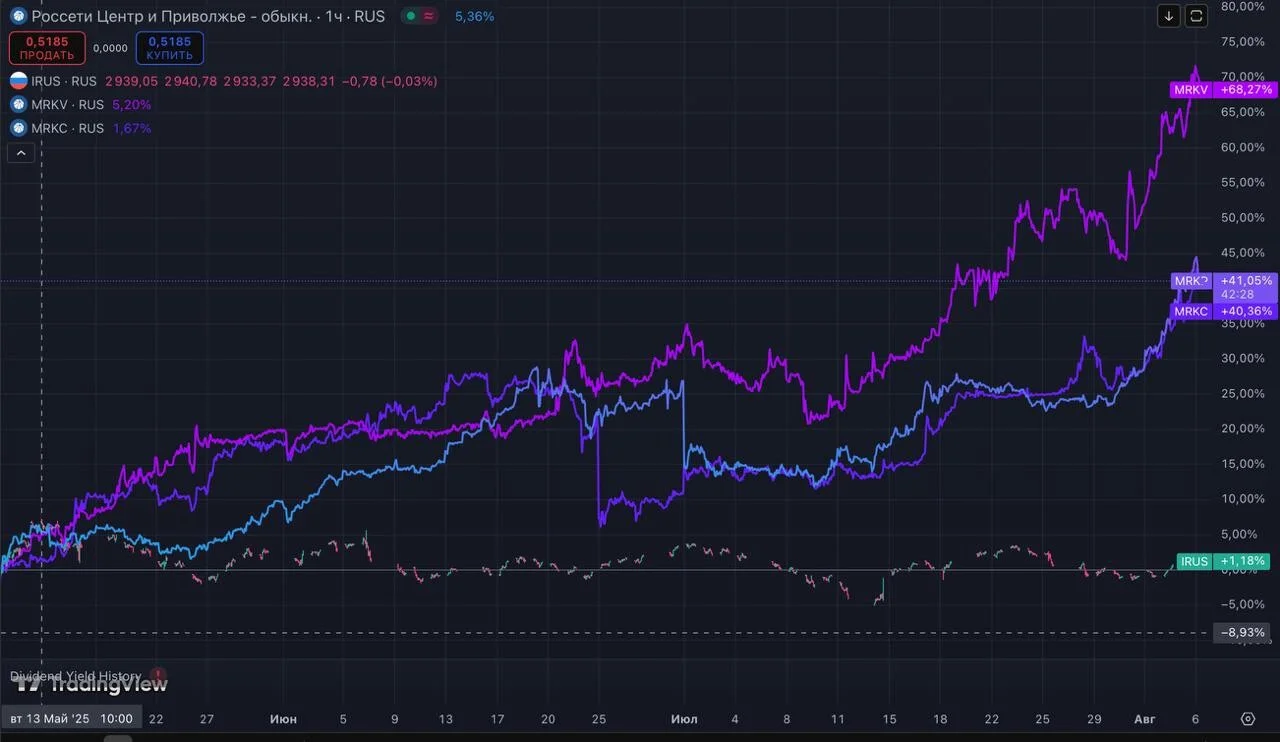Viewport: 1280px width, 742px height.
Task: Click the −0,78 (−0,03%) change in IRUS row
Action: pos(390,81)
